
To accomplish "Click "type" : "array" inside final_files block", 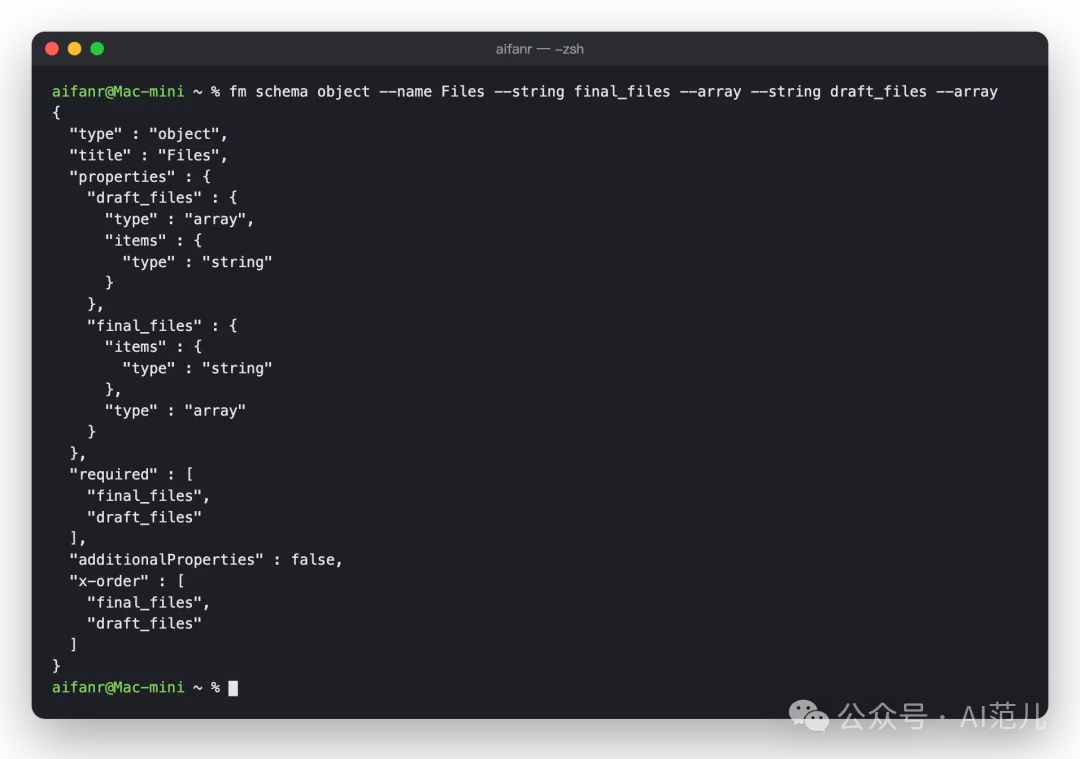I will (175, 410).
